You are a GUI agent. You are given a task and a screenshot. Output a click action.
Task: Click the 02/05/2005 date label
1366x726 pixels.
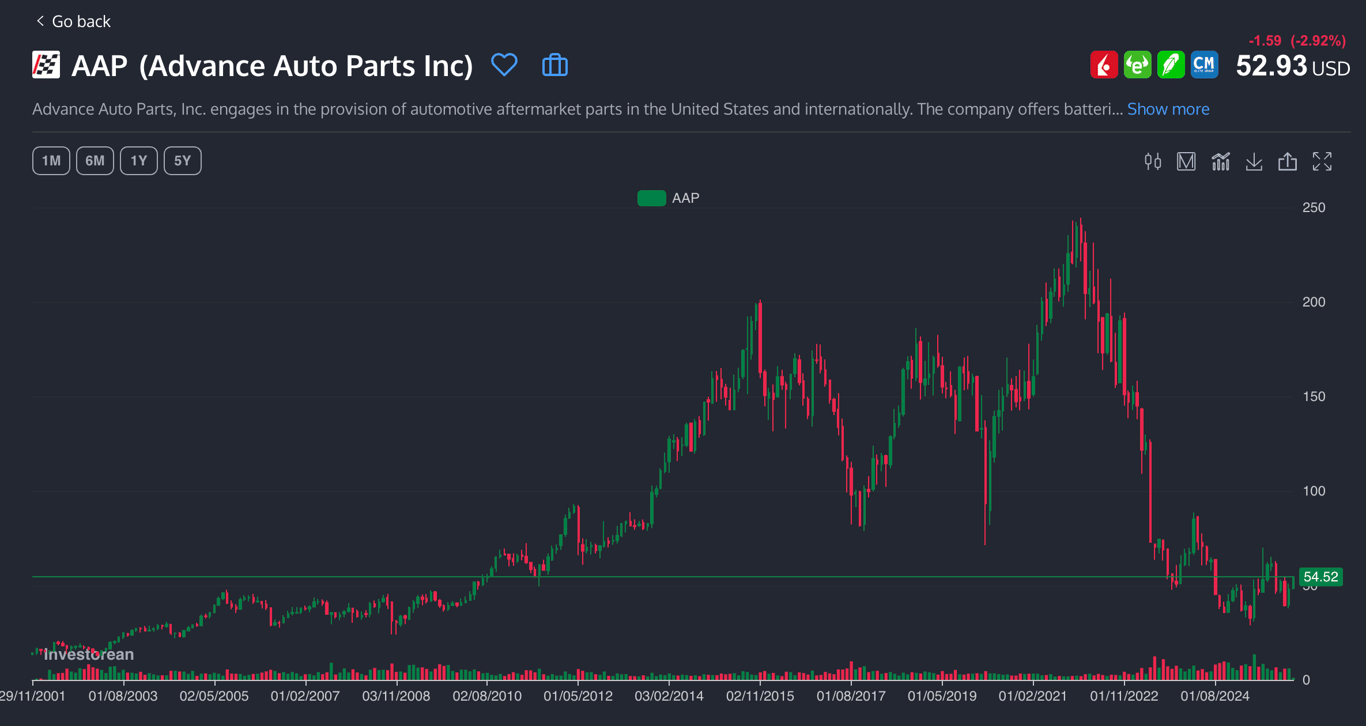point(214,696)
